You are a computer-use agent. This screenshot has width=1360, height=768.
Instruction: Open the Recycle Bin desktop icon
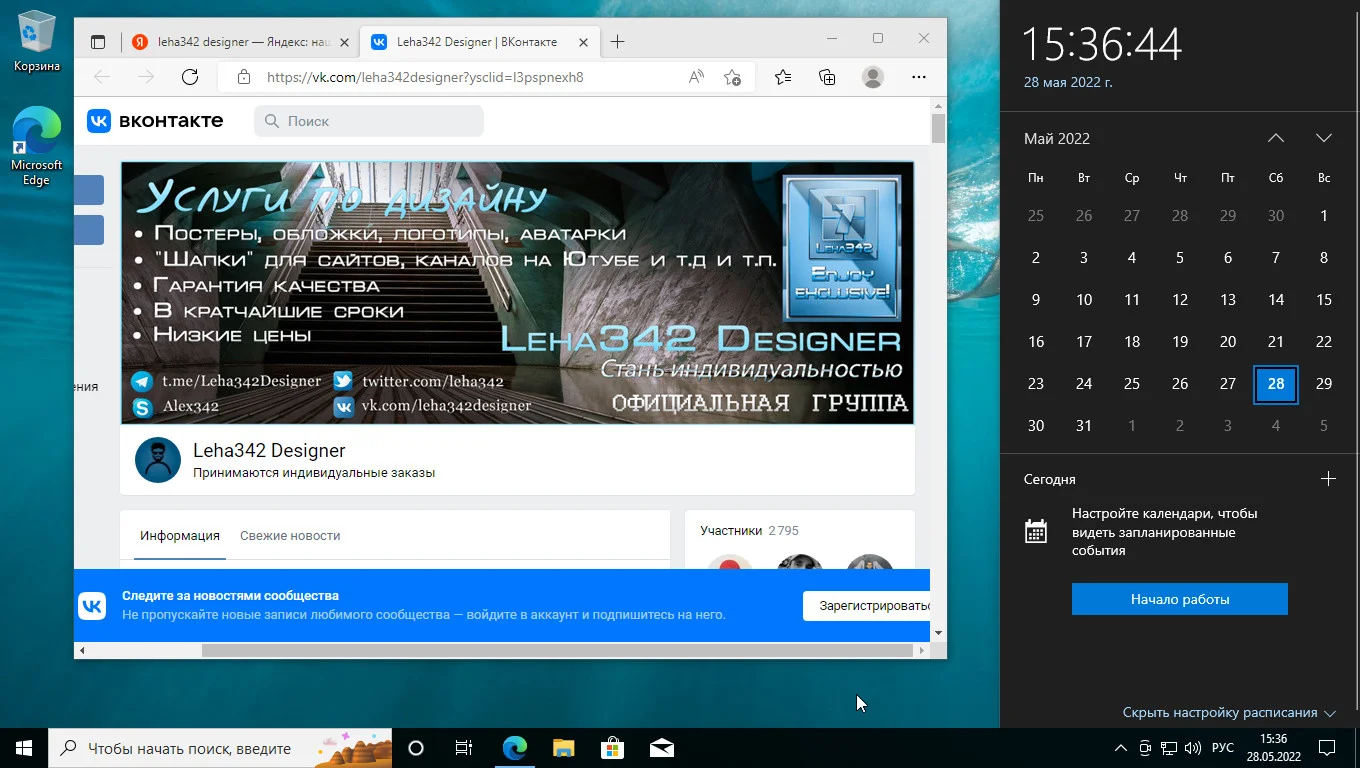point(37,41)
